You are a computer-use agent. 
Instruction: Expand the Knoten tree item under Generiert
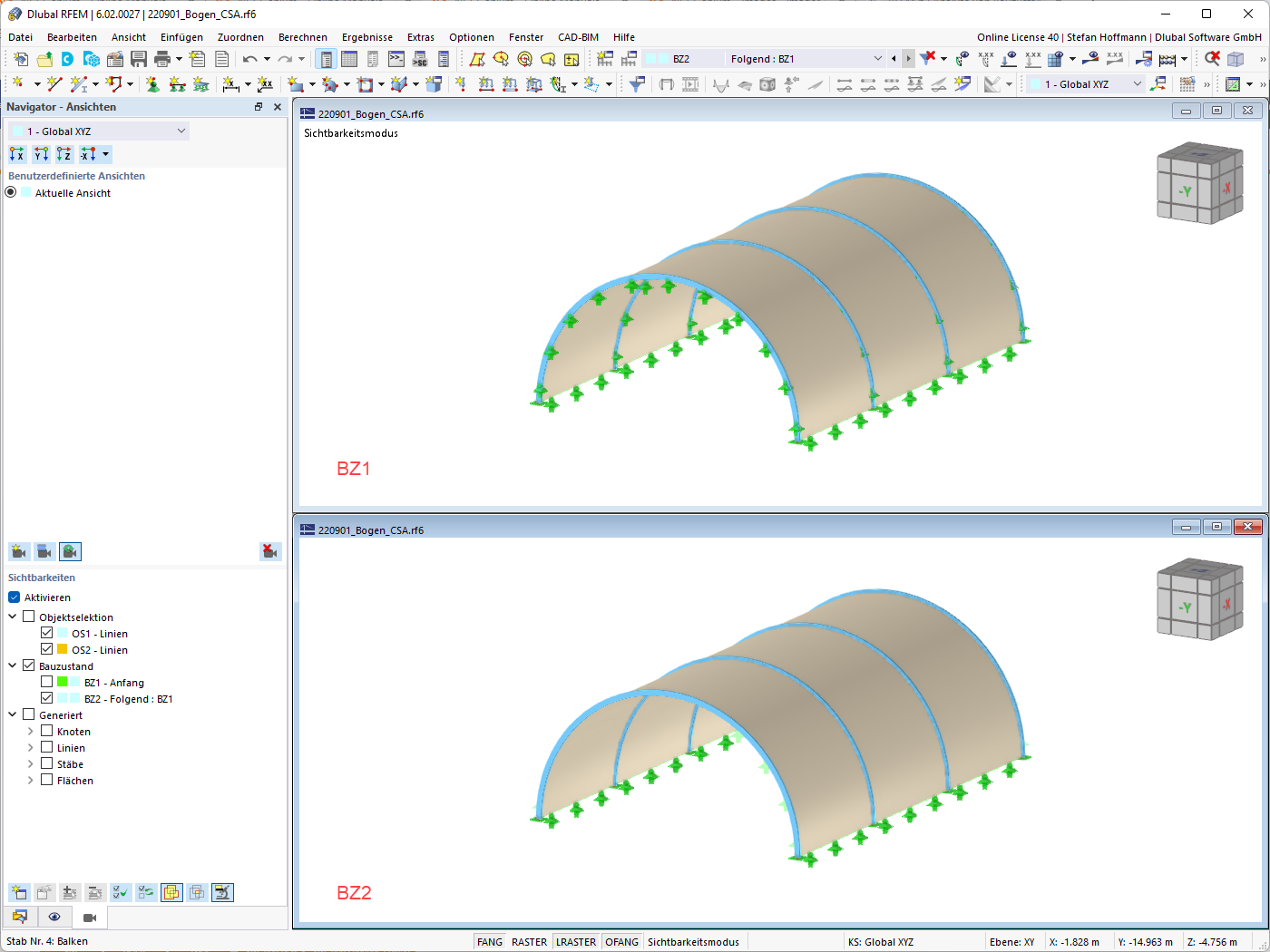(30, 731)
